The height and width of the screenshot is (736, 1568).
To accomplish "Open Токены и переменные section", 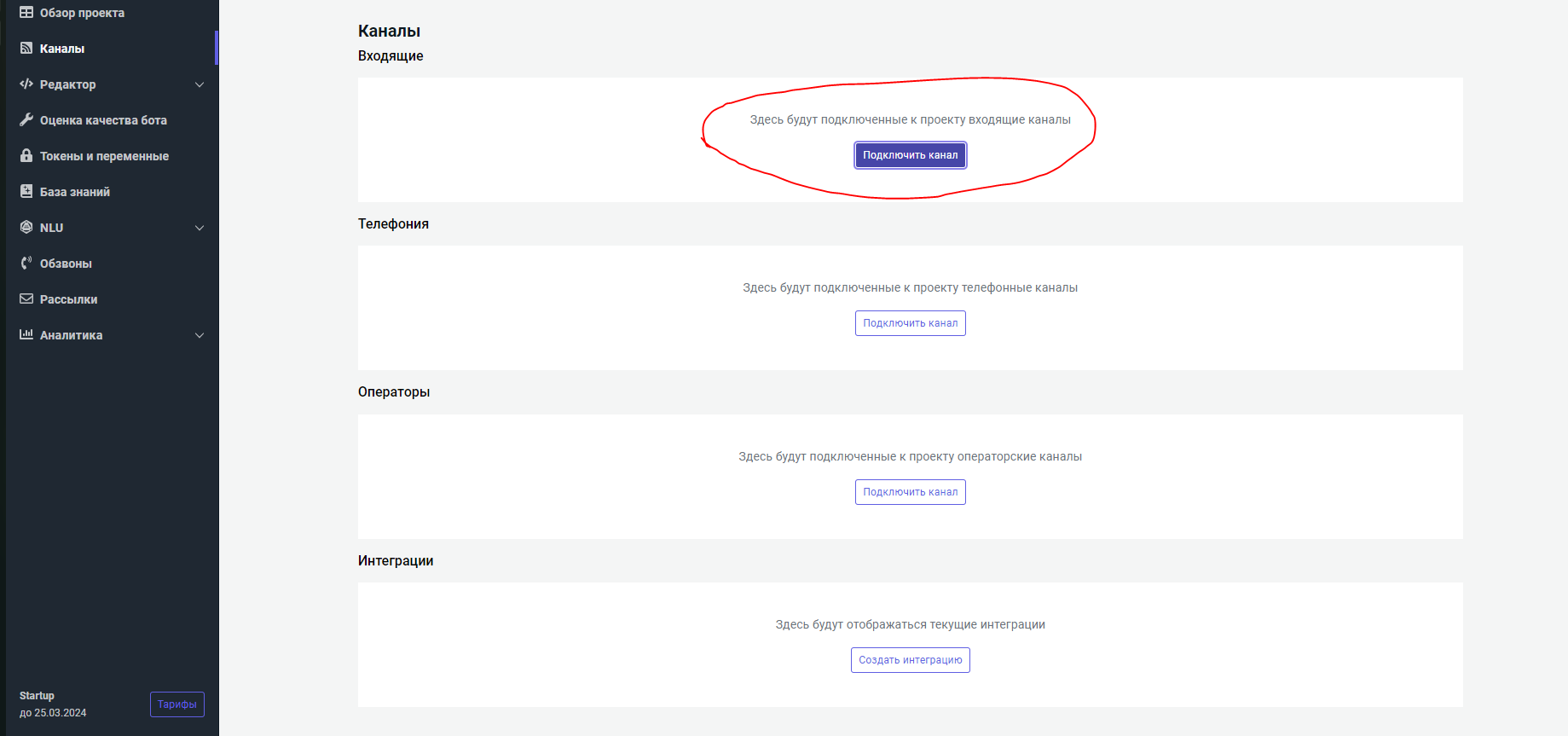I will (x=104, y=156).
